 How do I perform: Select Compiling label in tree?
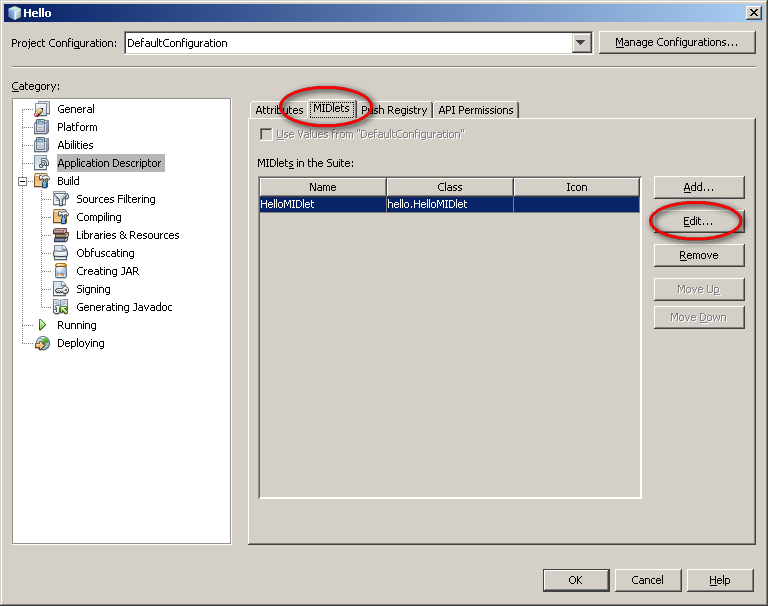click(99, 217)
